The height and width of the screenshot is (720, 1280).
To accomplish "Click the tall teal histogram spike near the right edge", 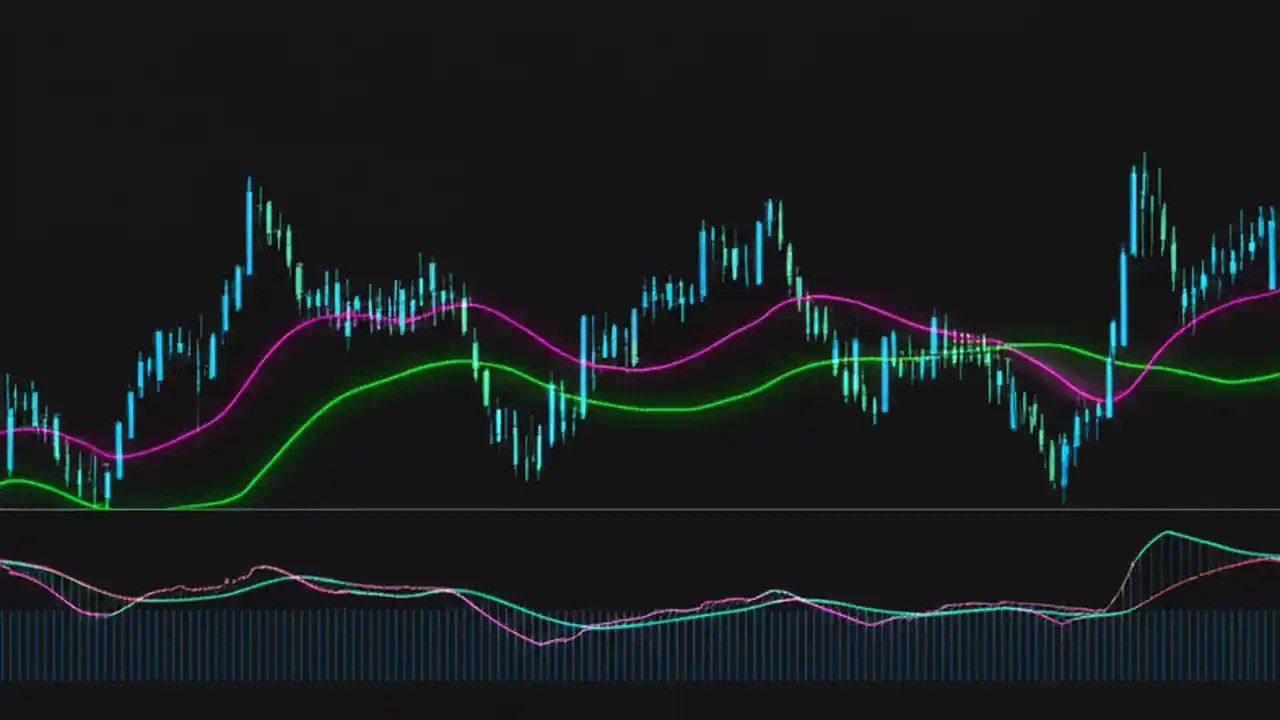I will coord(1168,560).
